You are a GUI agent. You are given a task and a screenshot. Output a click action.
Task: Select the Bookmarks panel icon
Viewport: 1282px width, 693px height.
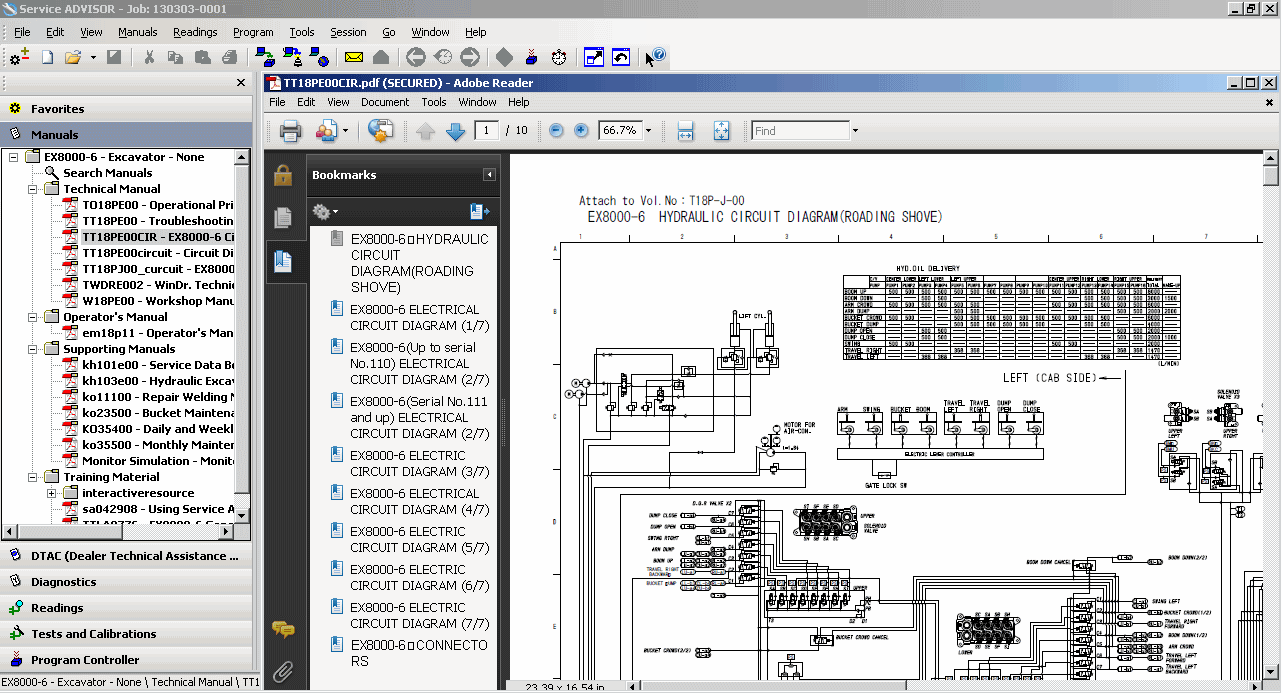283,262
